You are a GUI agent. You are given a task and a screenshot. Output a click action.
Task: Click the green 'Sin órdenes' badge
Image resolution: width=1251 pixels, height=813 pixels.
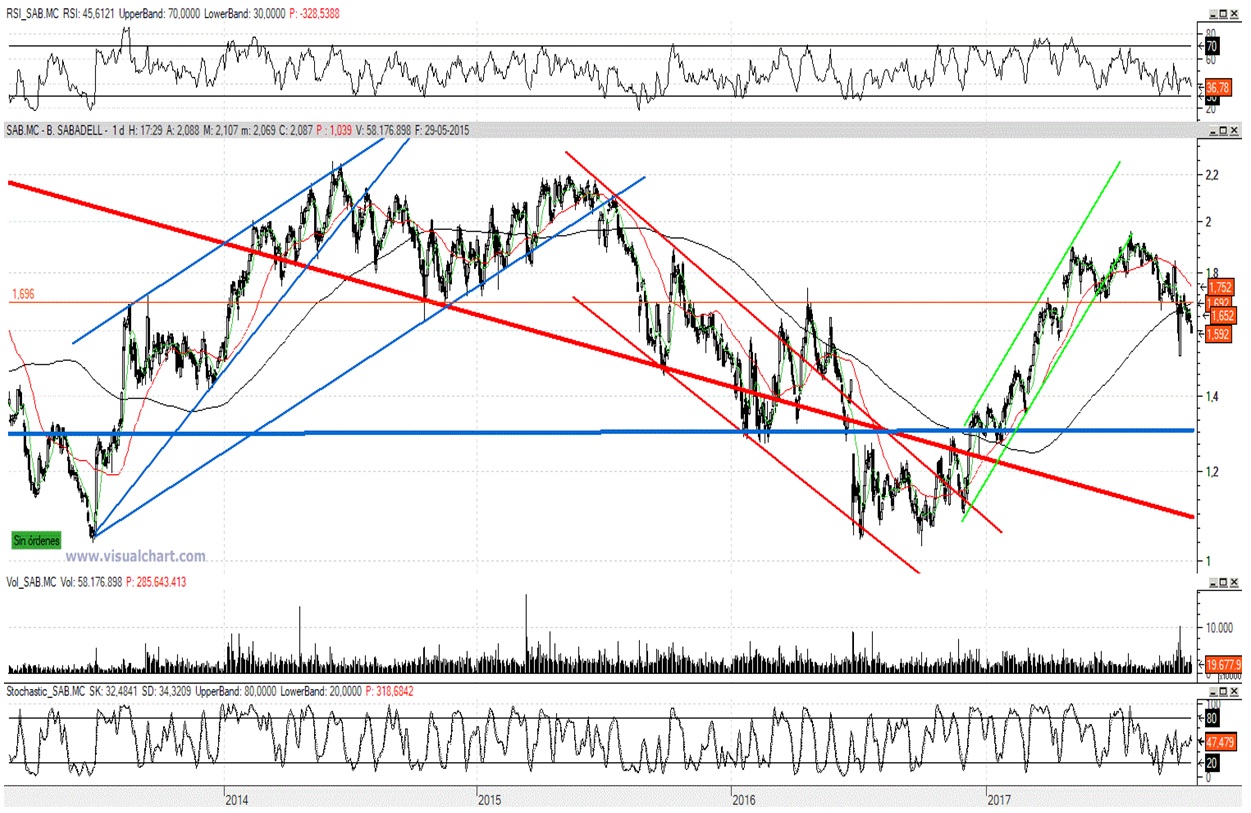click(x=37, y=539)
